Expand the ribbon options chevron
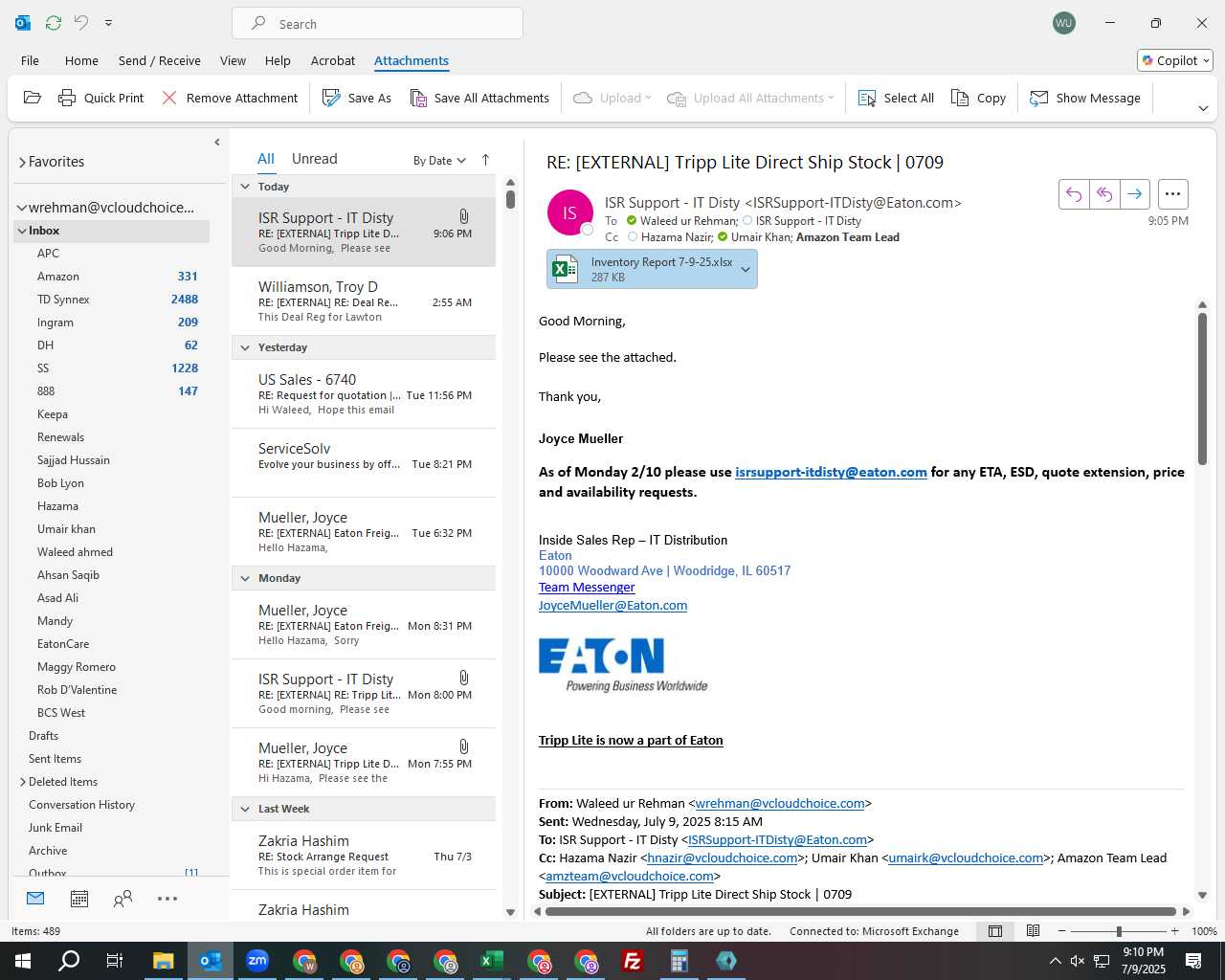 pyautogui.click(x=1203, y=108)
